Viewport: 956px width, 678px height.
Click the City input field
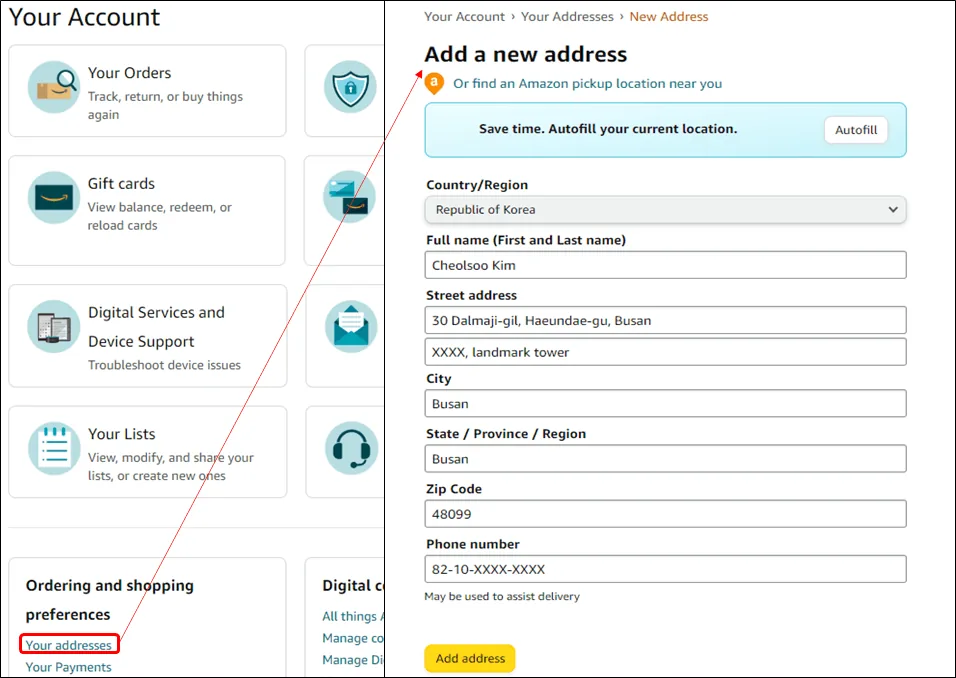[x=665, y=404]
